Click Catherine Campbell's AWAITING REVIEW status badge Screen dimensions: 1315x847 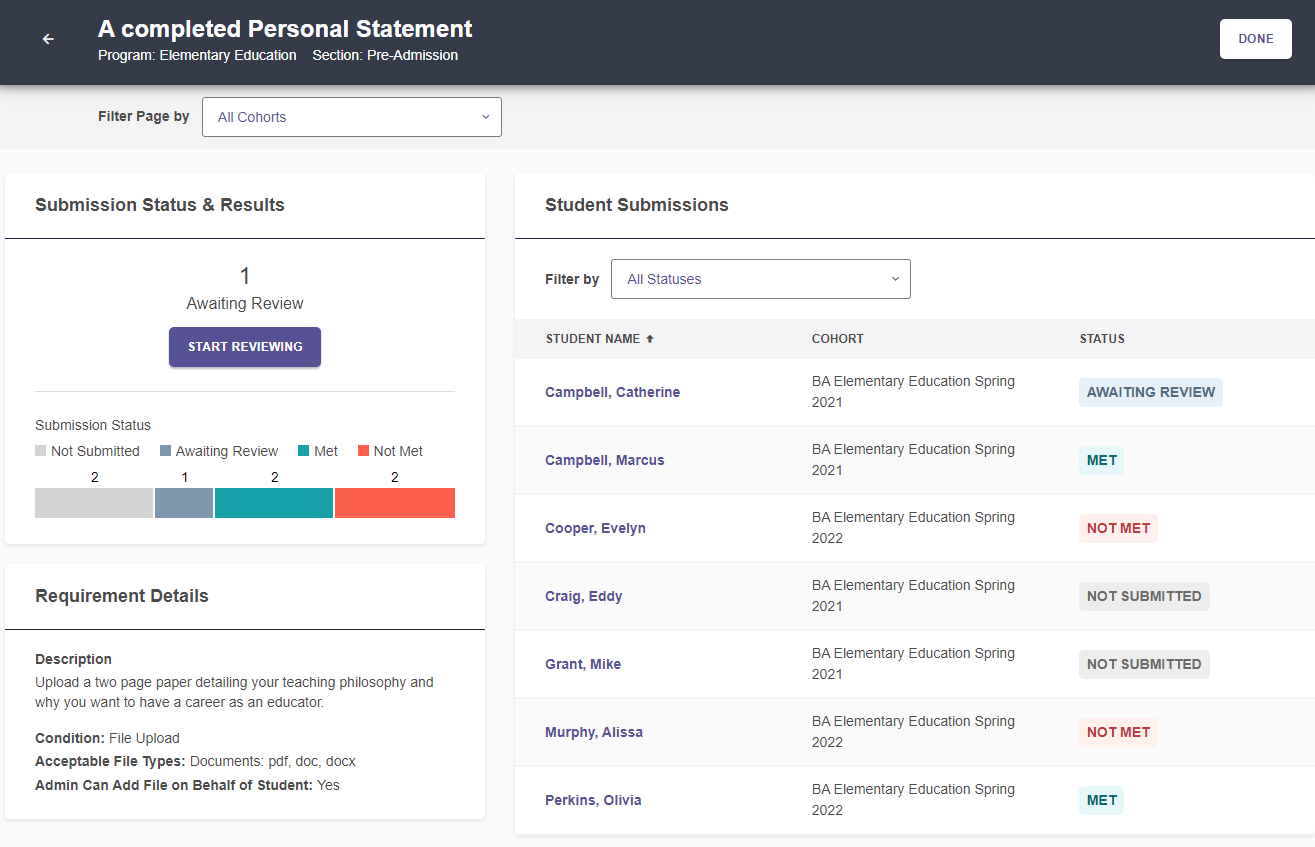1151,392
